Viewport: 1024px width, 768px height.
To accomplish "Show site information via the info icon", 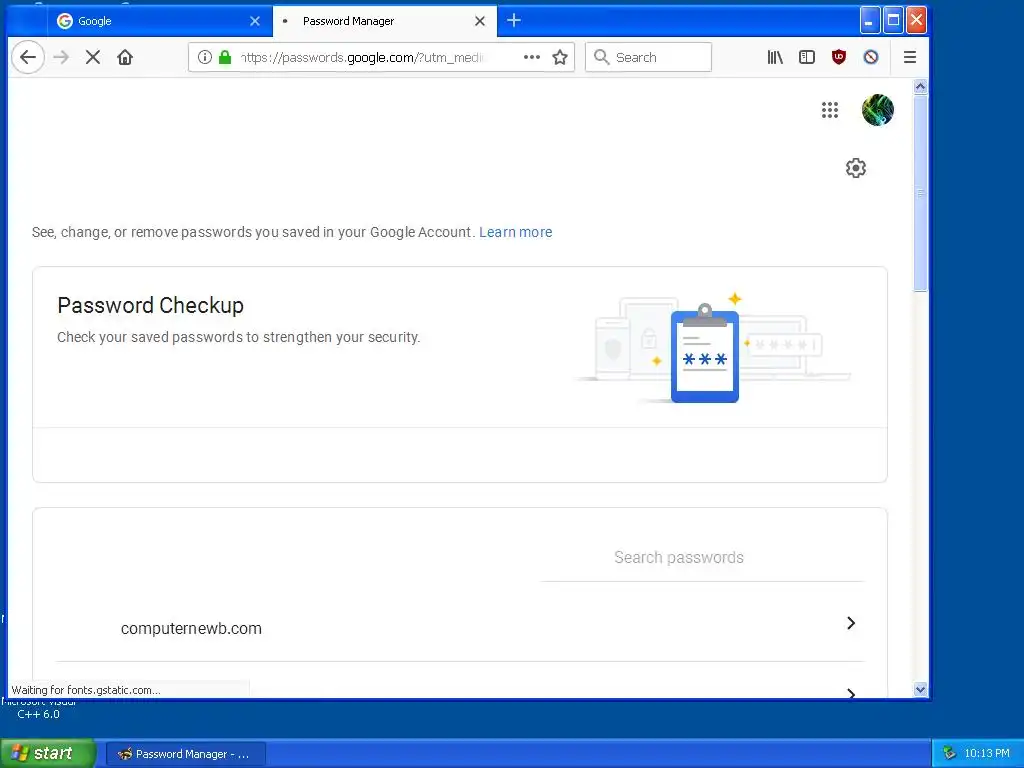I will tap(204, 57).
